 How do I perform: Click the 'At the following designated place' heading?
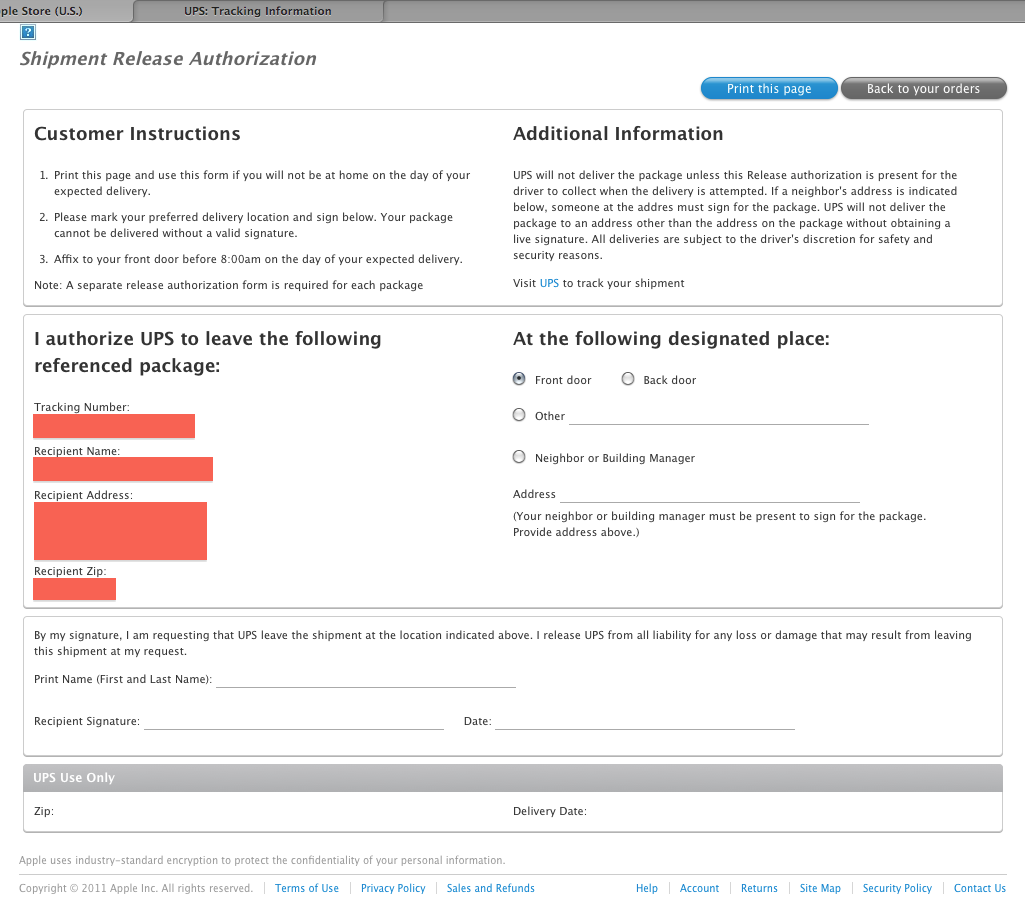coord(671,339)
